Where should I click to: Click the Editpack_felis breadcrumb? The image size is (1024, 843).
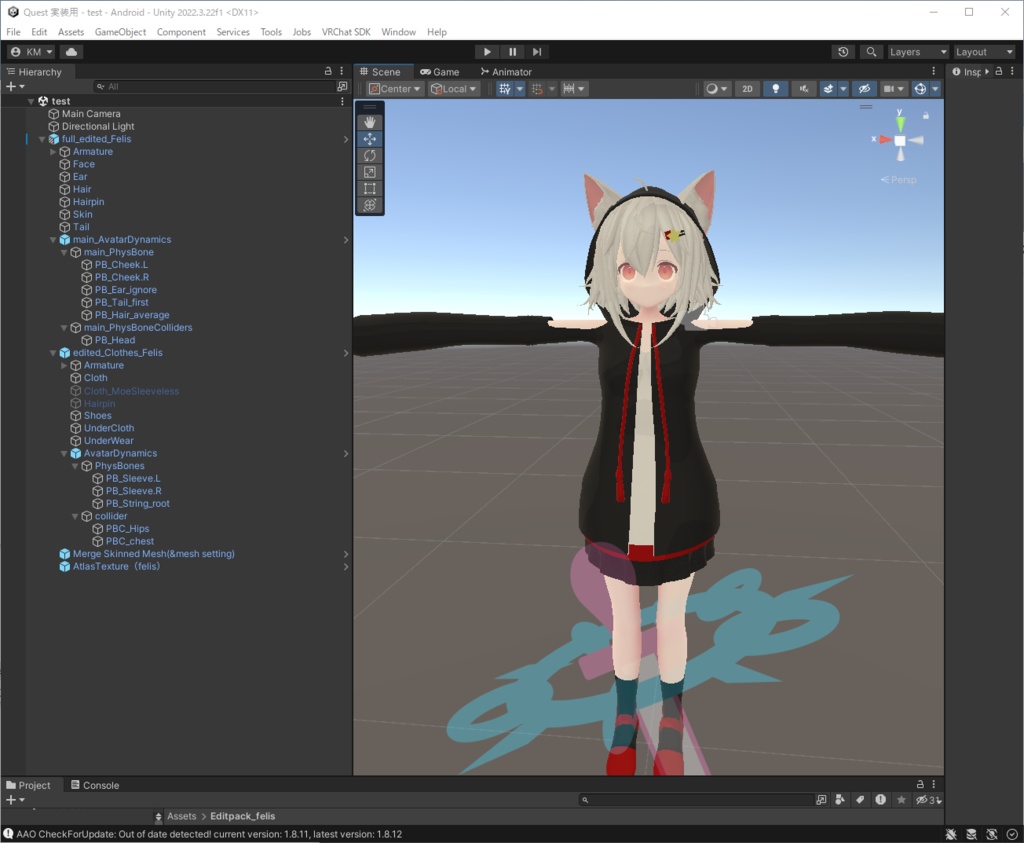click(x=242, y=816)
